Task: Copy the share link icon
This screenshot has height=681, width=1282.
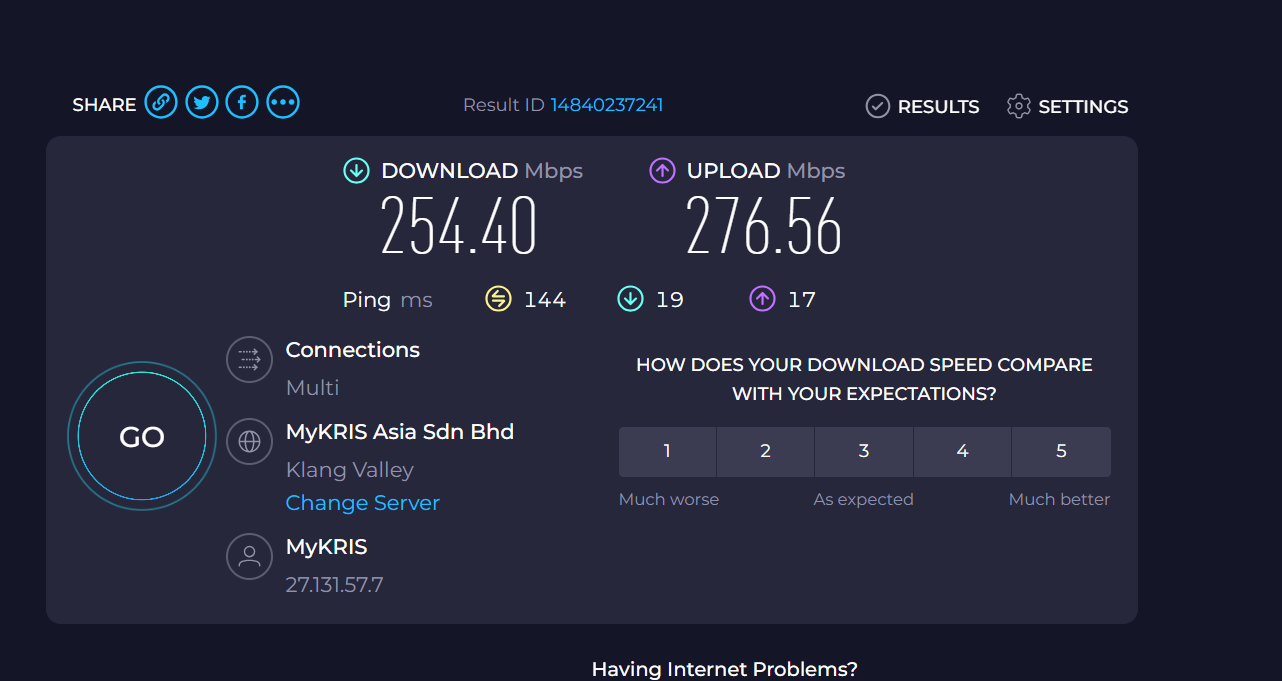Action: click(161, 102)
